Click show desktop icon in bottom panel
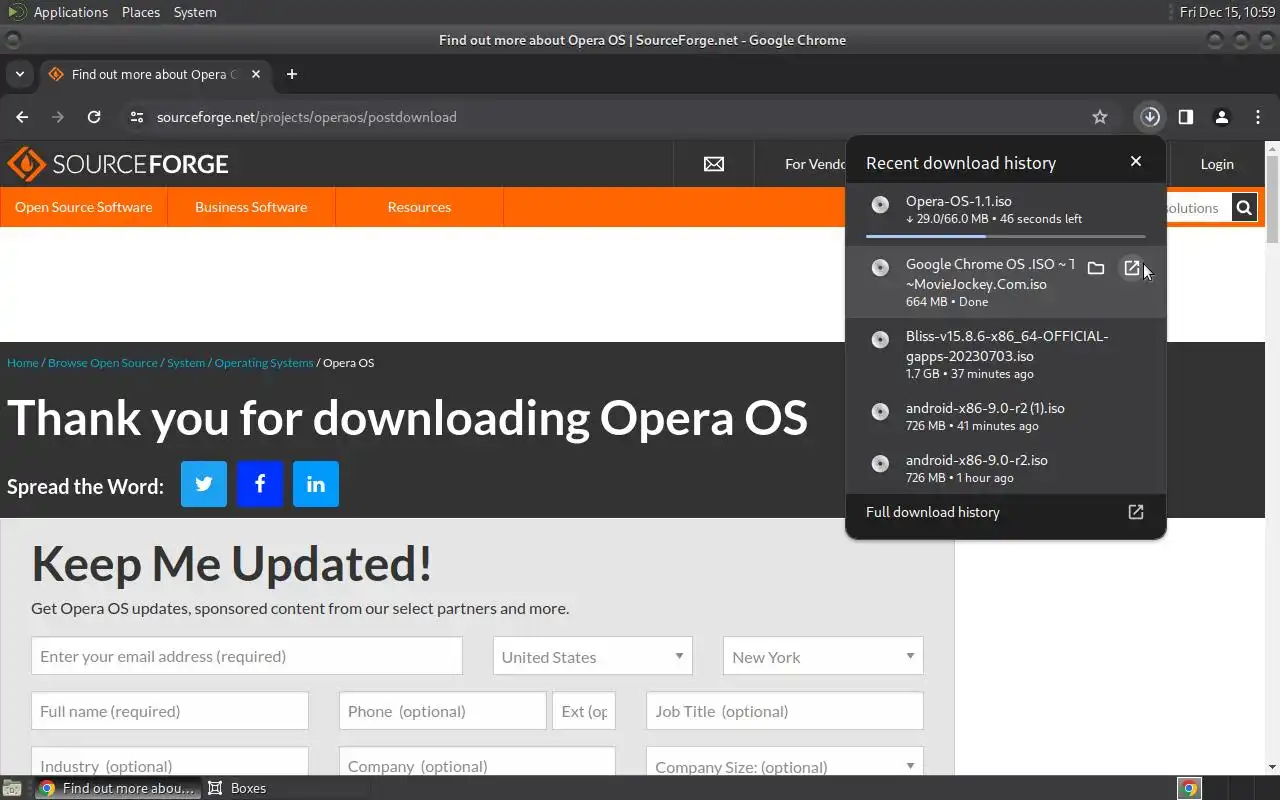This screenshot has width=1280, height=800. pyautogui.click(x=11, y=788)
